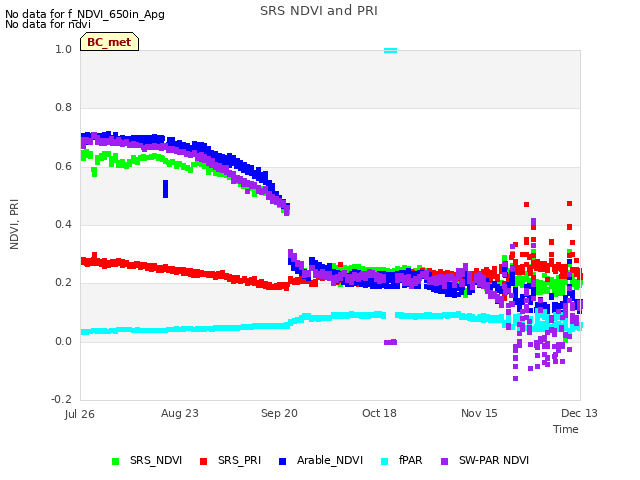Click the Nov 15 x-axis tick label
The image size is (640, 480).
[479, 413]
